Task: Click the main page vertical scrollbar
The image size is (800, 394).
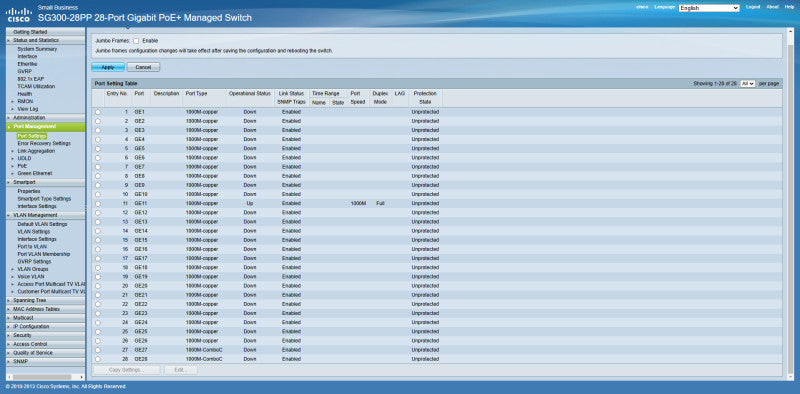Action: [791, 204]
